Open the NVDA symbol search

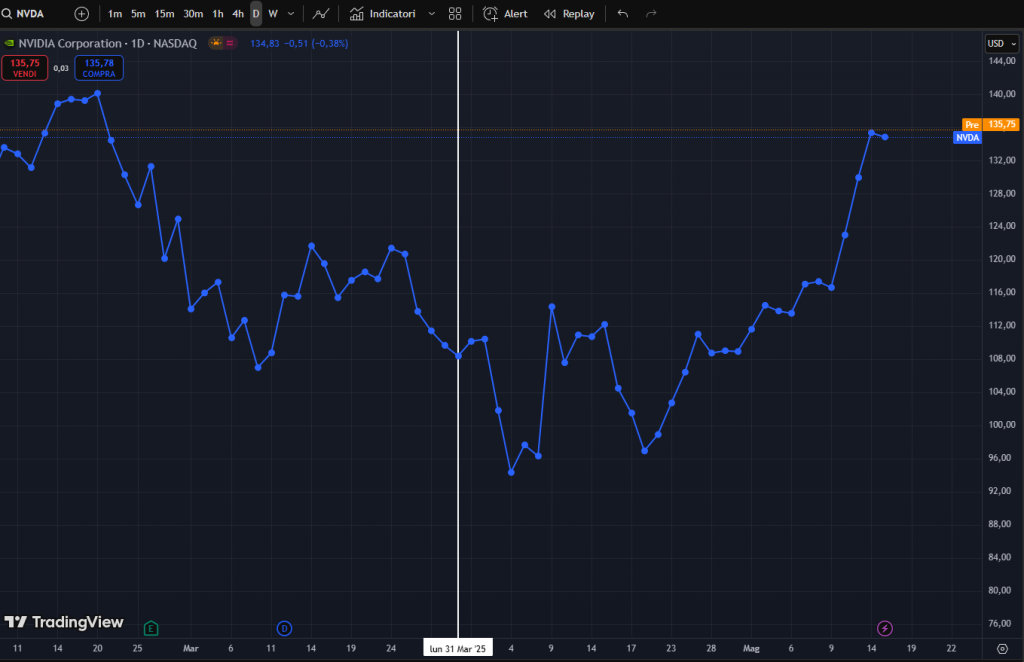click(24, 14)
